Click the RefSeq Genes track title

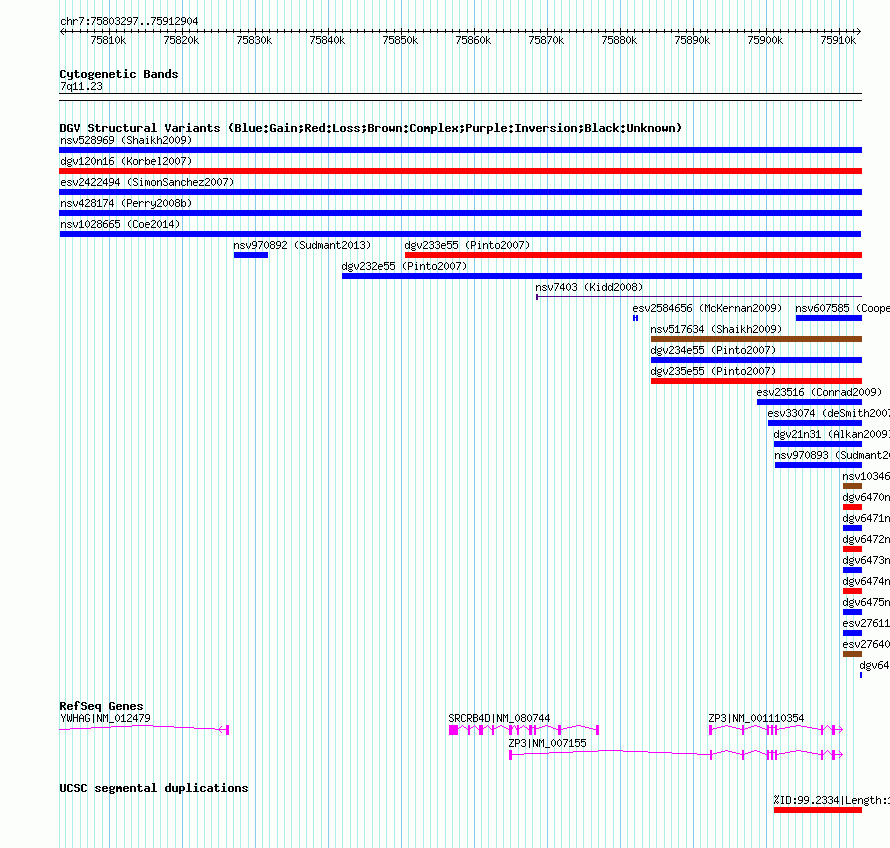101,706
